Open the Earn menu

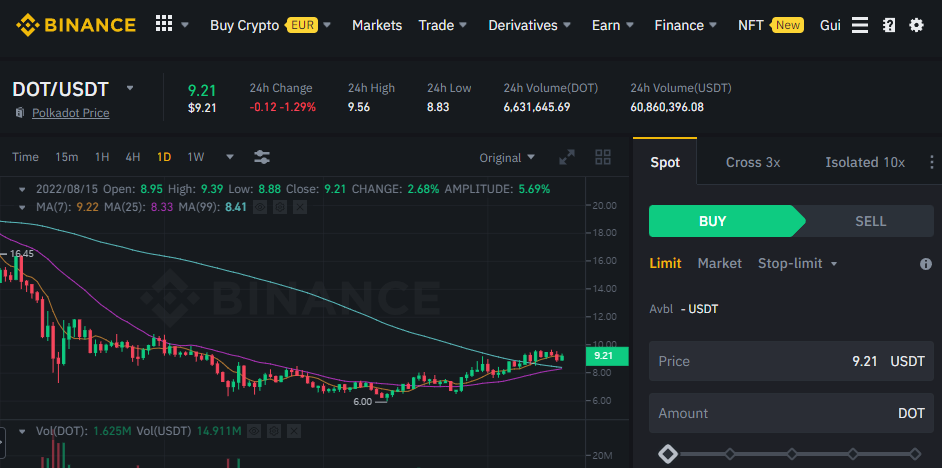pyautogui.click(x=613, y=25)
